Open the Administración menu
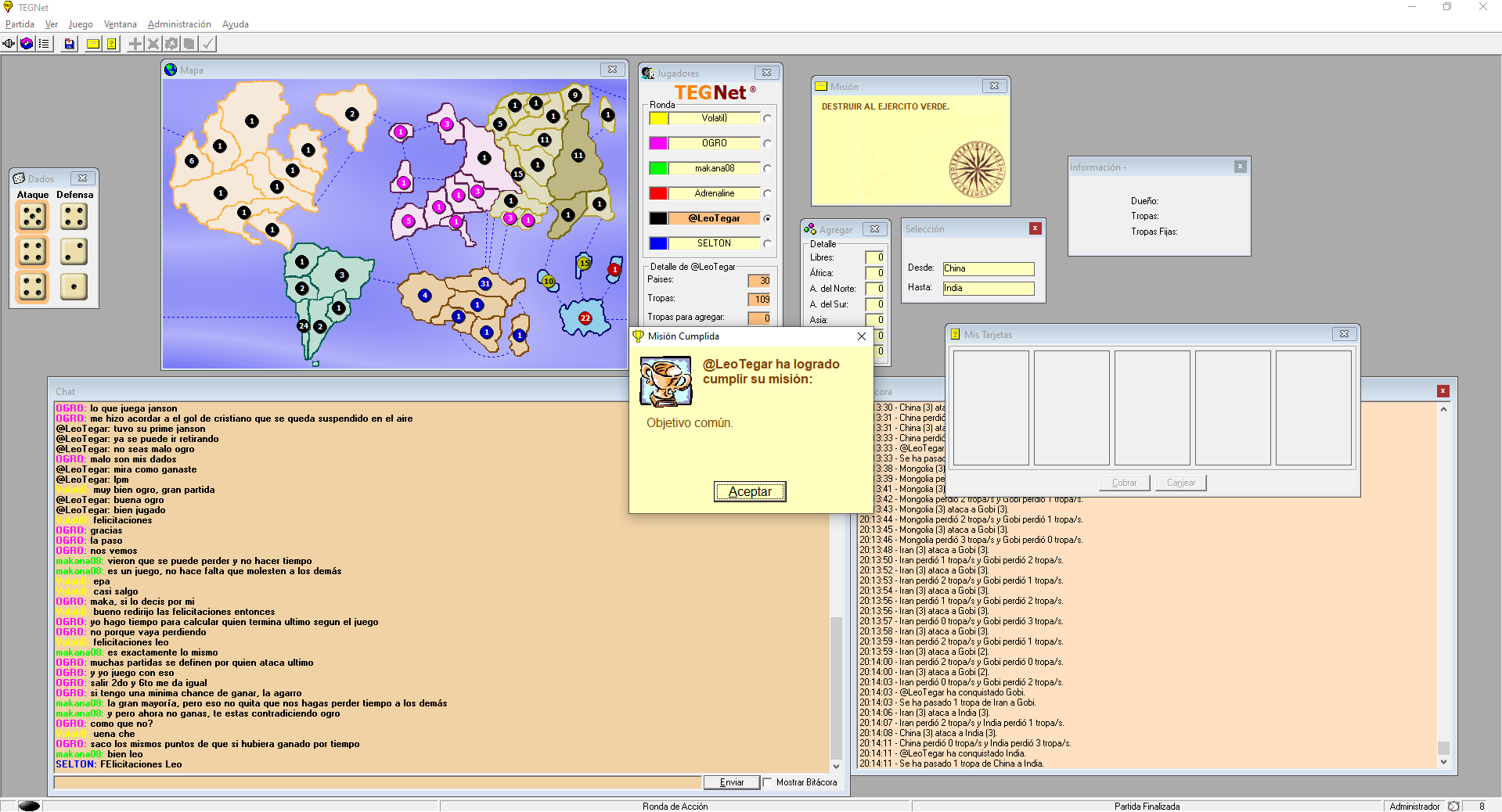 [x=179, y=24]
